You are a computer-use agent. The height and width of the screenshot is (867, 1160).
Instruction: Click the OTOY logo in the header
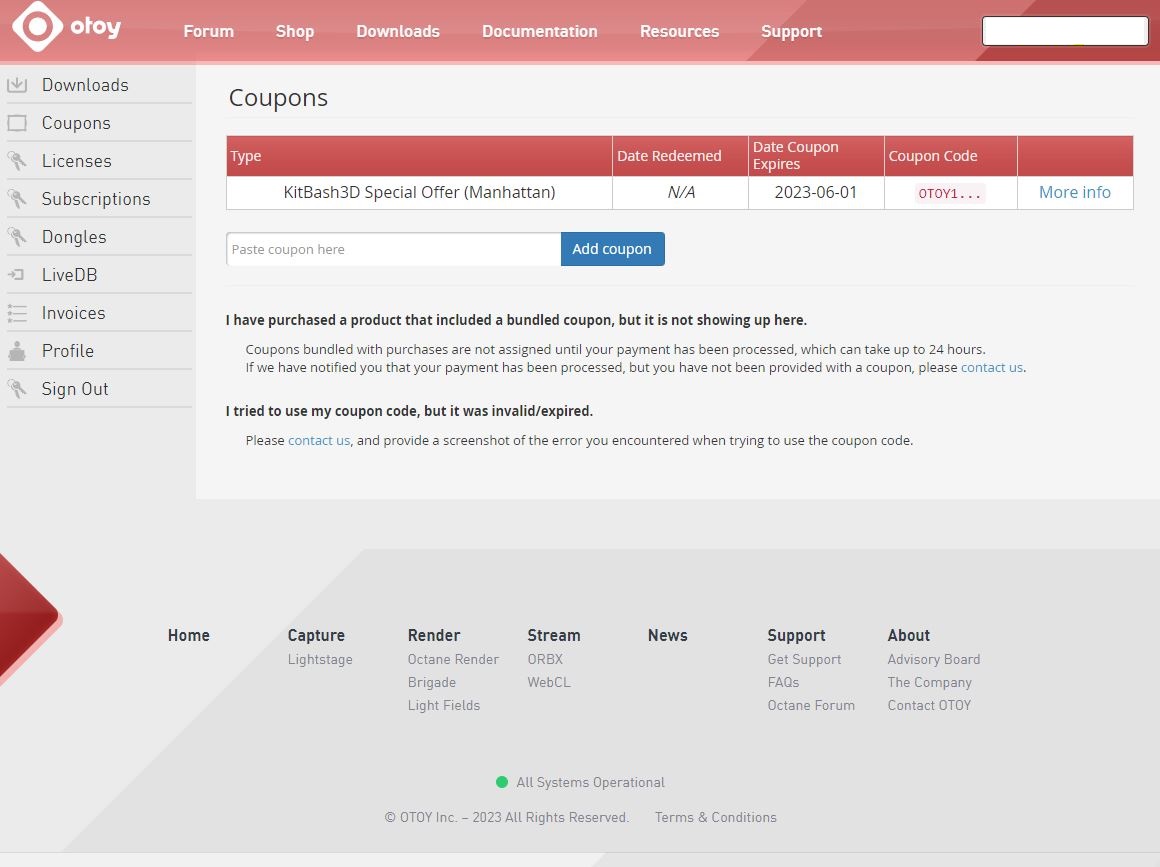67,27
